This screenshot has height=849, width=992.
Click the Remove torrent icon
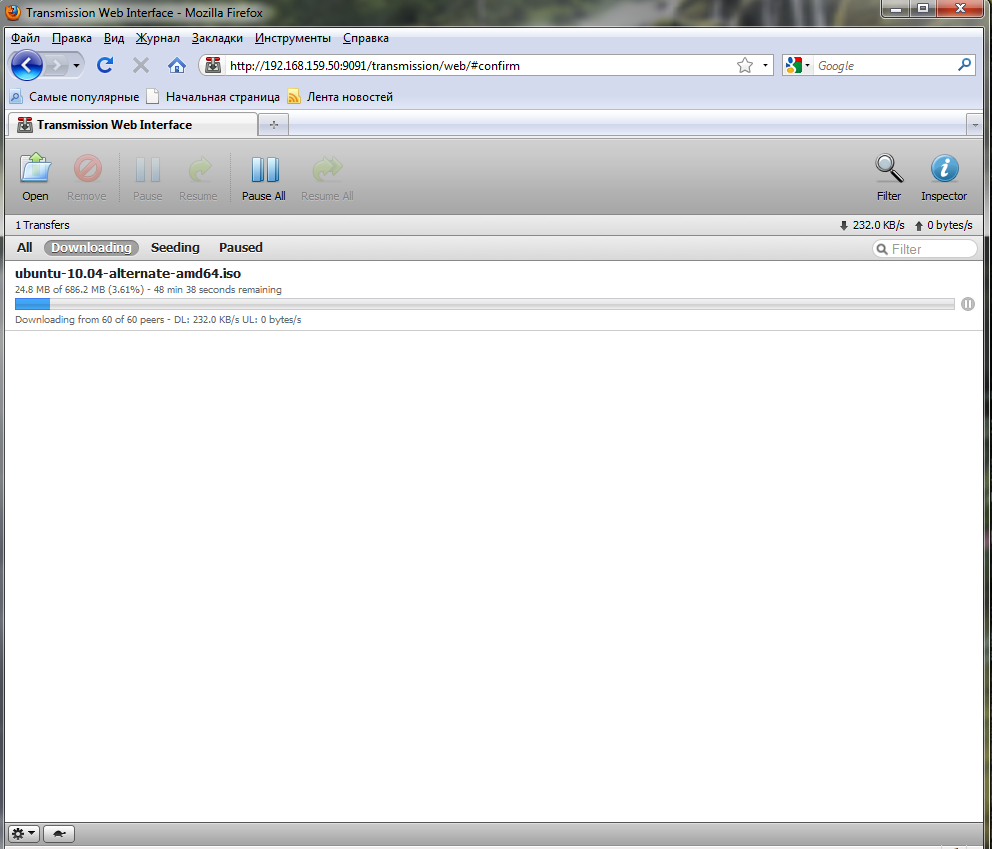coord(87,177)
